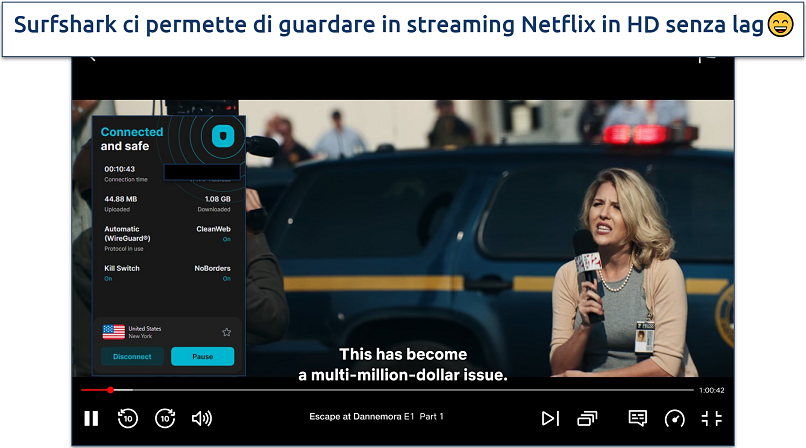Viewport: 806px width, 448px height.
Task: Pause the Surfshark VPN connection
Action: coord(202,356)
